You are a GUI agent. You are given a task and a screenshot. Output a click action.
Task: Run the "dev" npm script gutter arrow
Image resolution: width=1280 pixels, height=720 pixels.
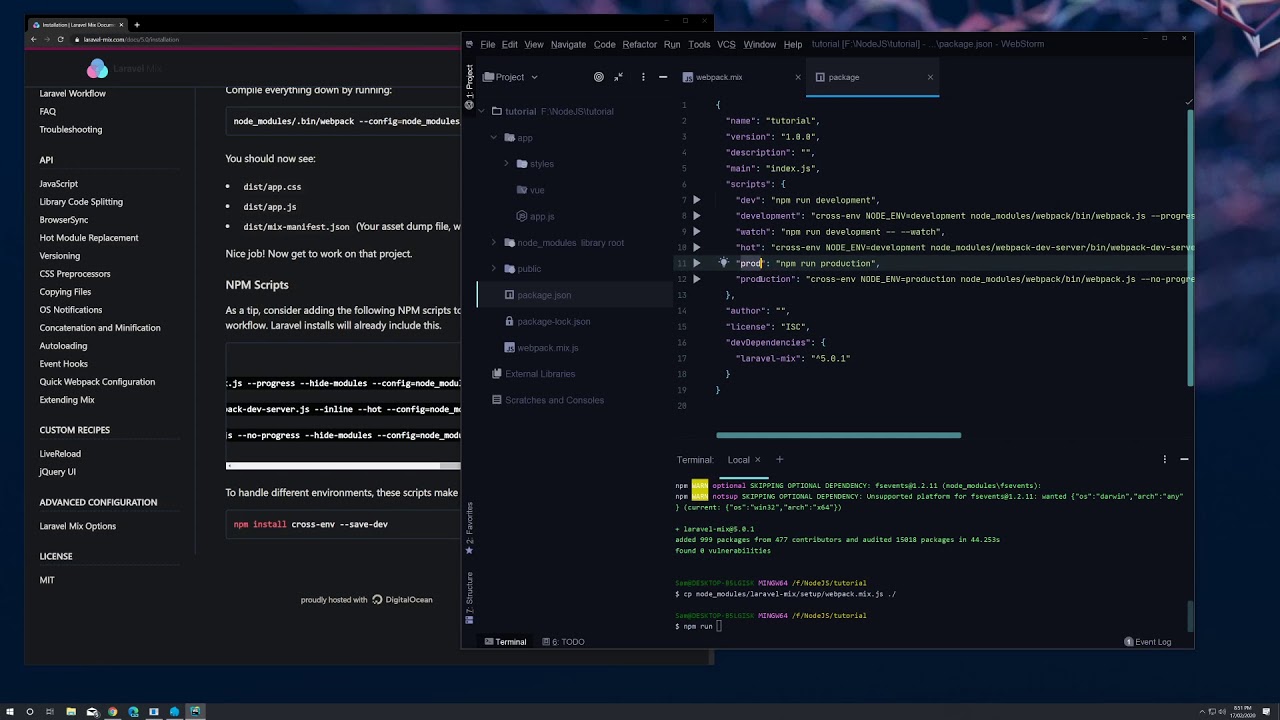697,200
